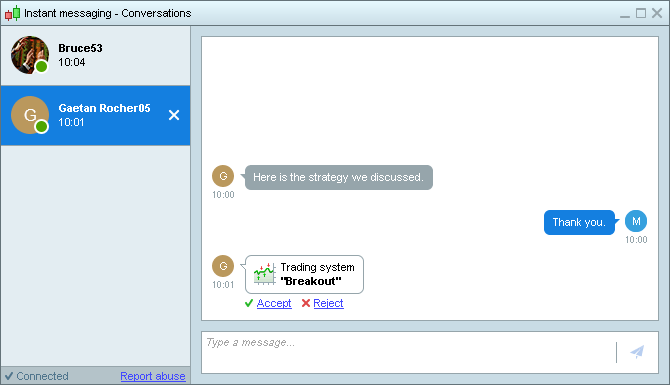Image resolution: width=670 pixels, height=385 pixels.
Task: Click the green Accept checkmark icon
Action: 249,303
